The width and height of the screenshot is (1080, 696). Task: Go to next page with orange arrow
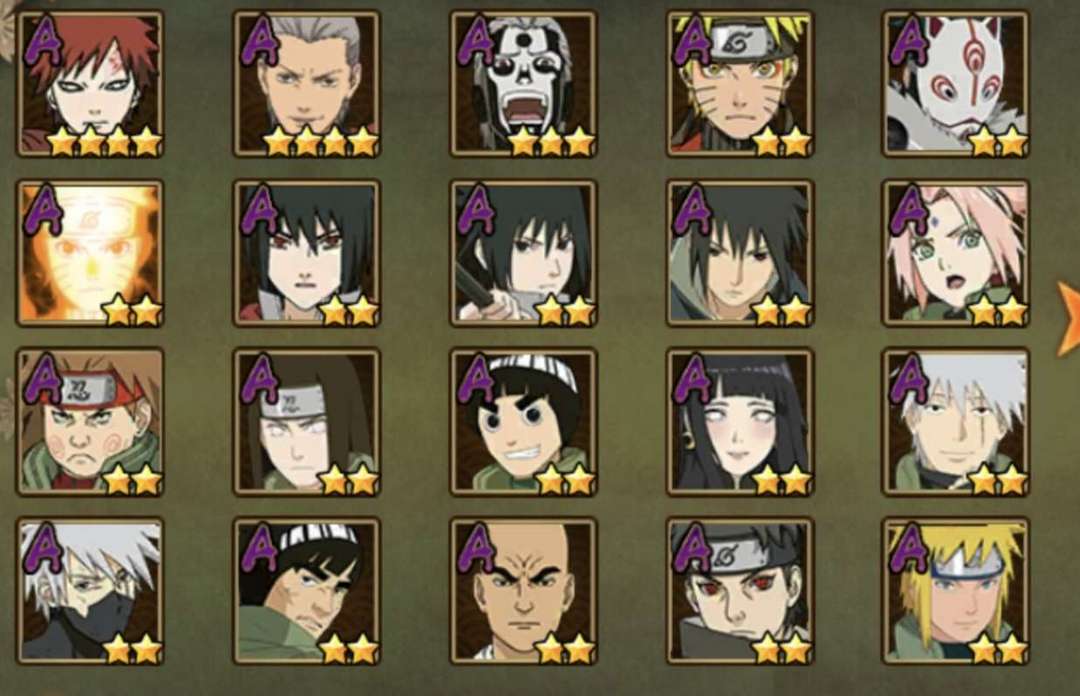1068,318
